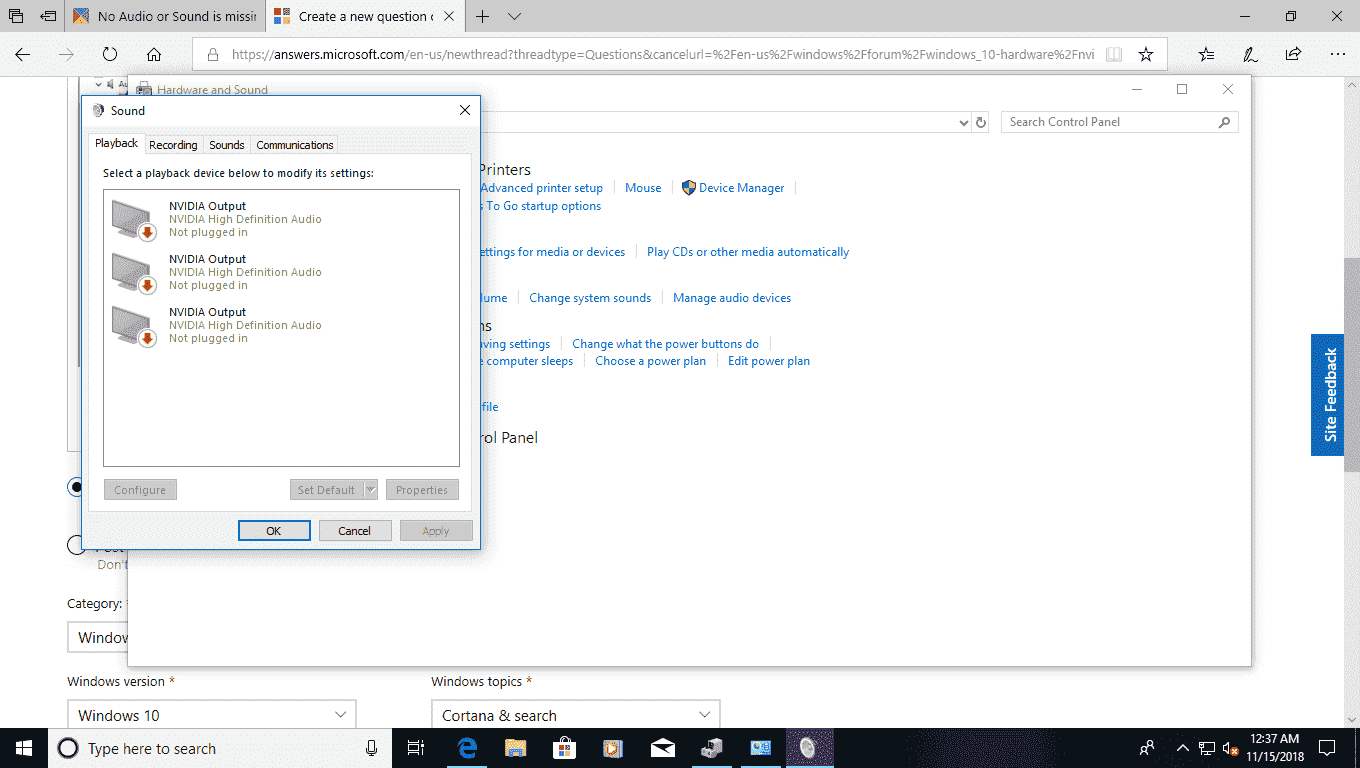Click Edit power plan link
The image size is (1360, 768).
pos(769,361)
